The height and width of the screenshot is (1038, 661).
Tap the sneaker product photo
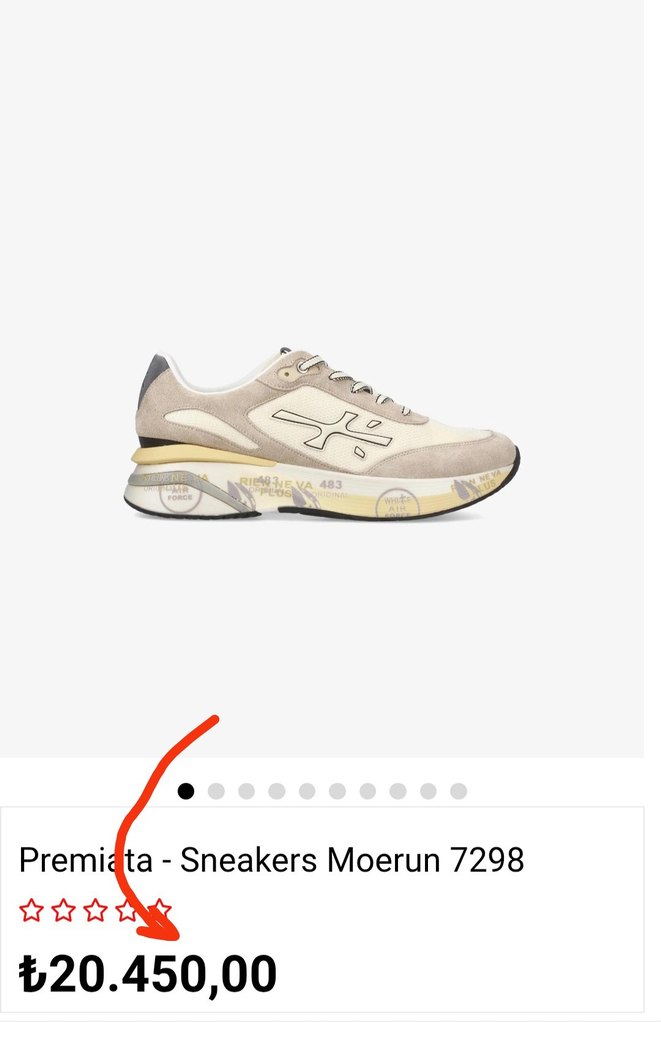[x=322, y=435]
